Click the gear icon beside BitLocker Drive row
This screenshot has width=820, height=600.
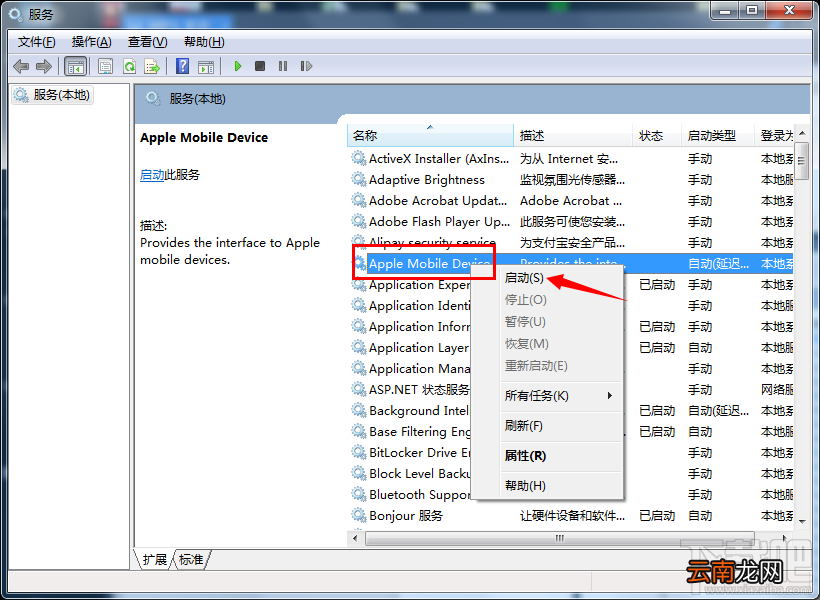tap(358, 452)
